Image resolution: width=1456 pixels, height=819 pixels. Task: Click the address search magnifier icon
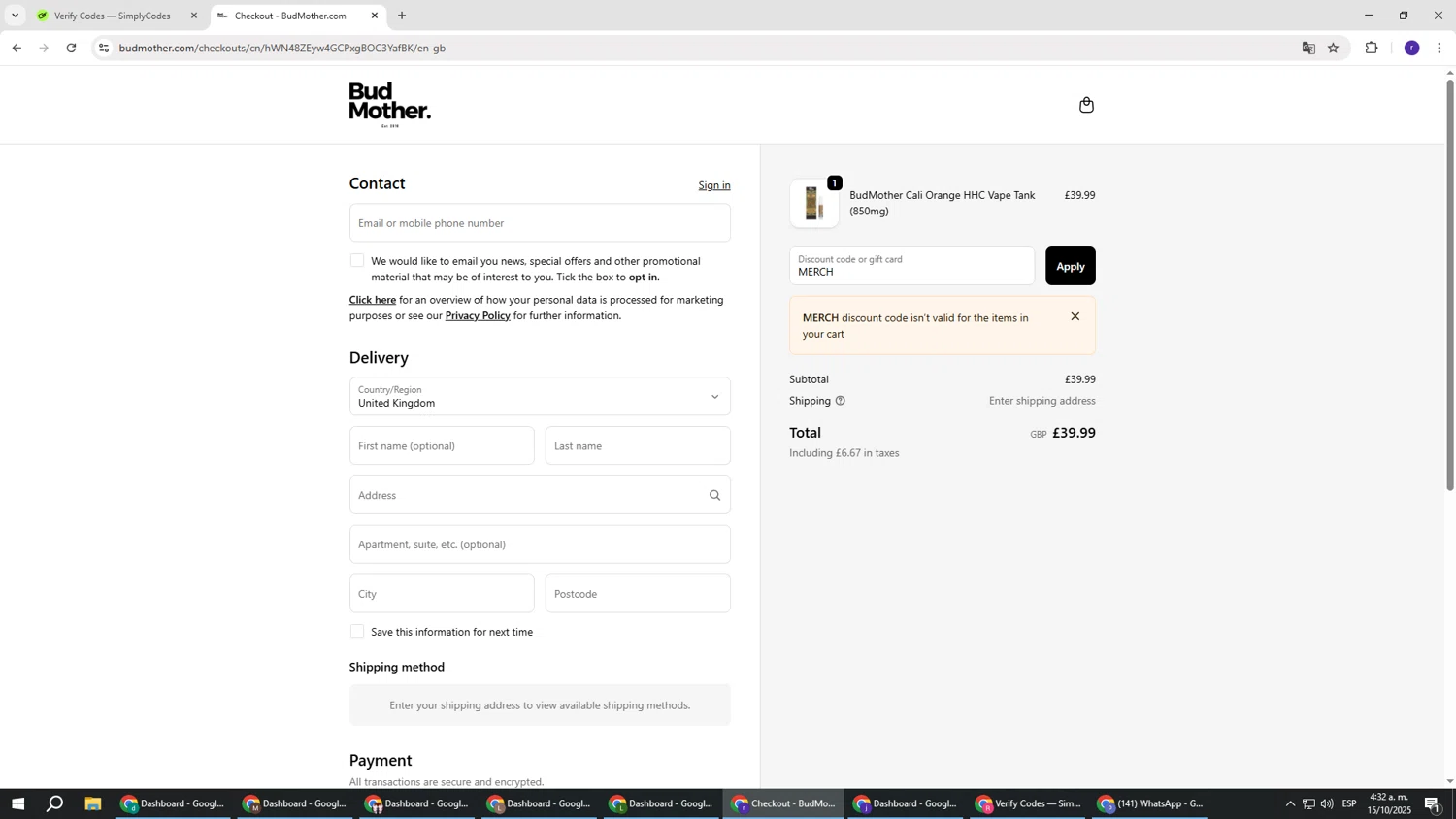point(714,495)
